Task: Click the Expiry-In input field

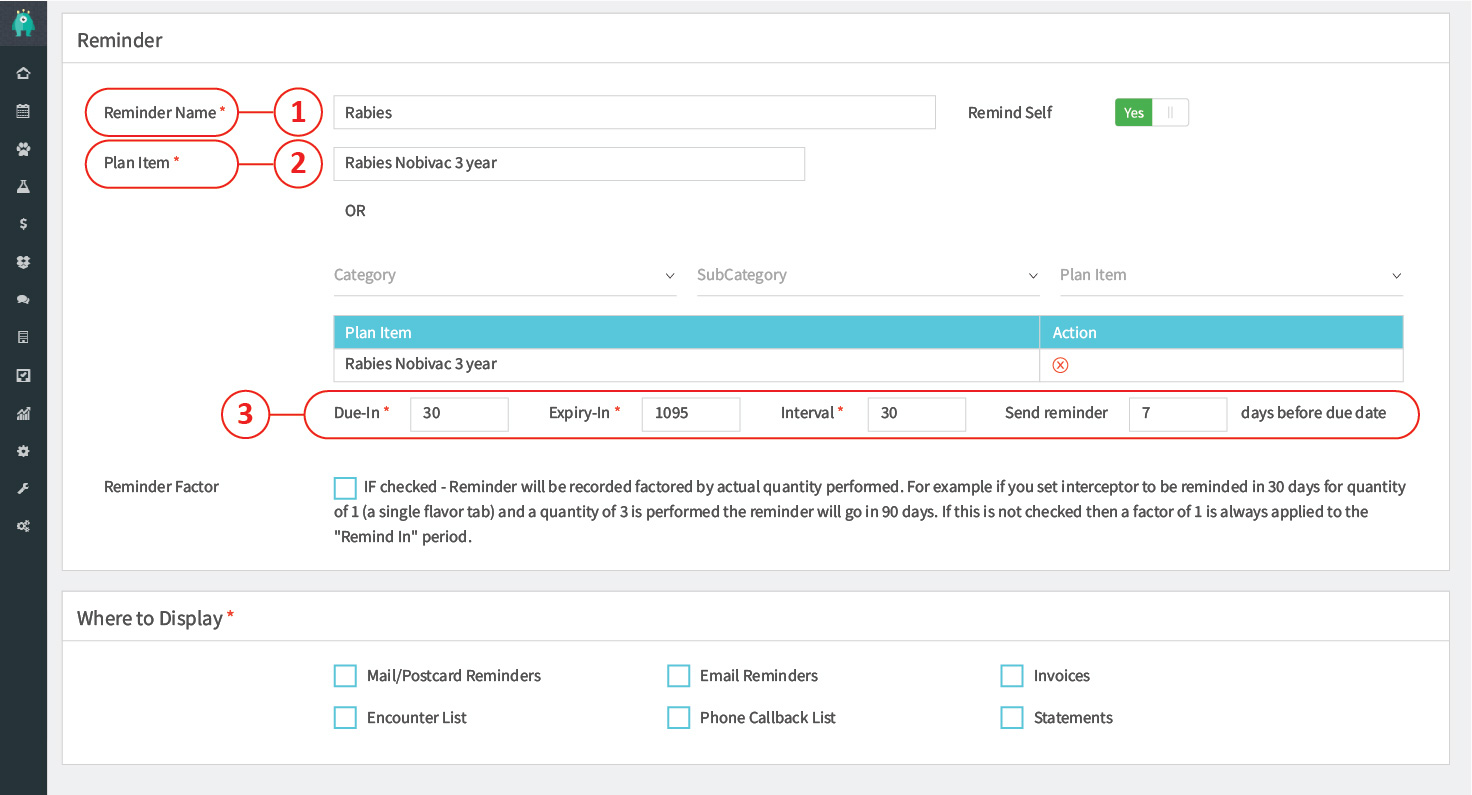Action: coord(691,413)
